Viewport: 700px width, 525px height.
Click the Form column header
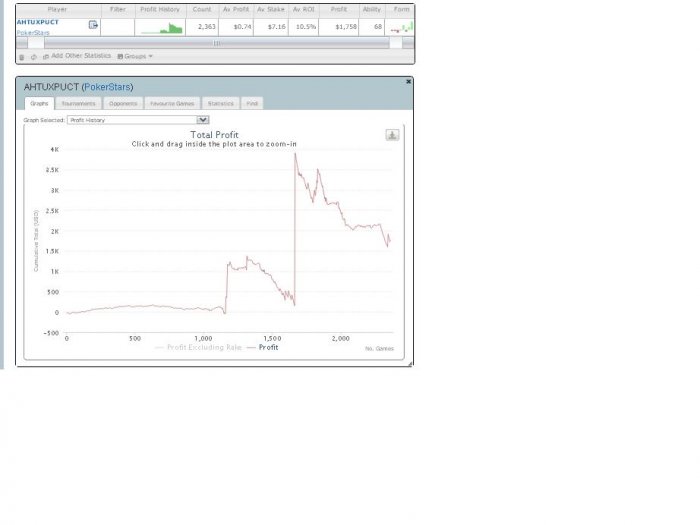401,9
